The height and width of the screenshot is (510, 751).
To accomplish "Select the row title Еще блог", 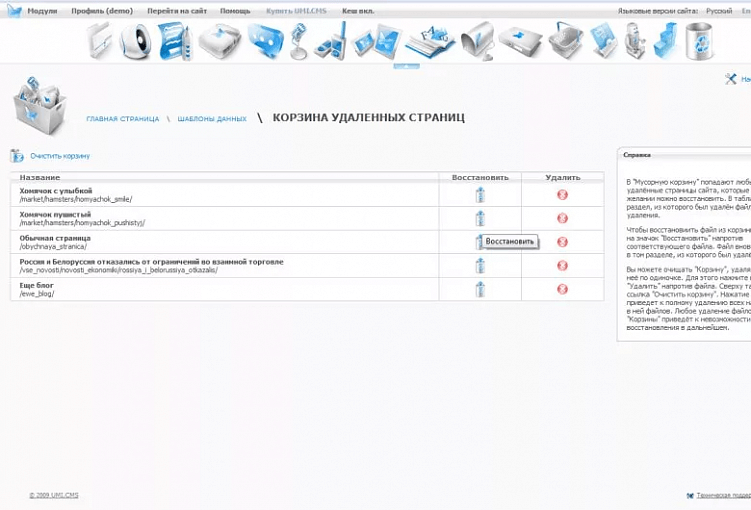I will (36, 285).
